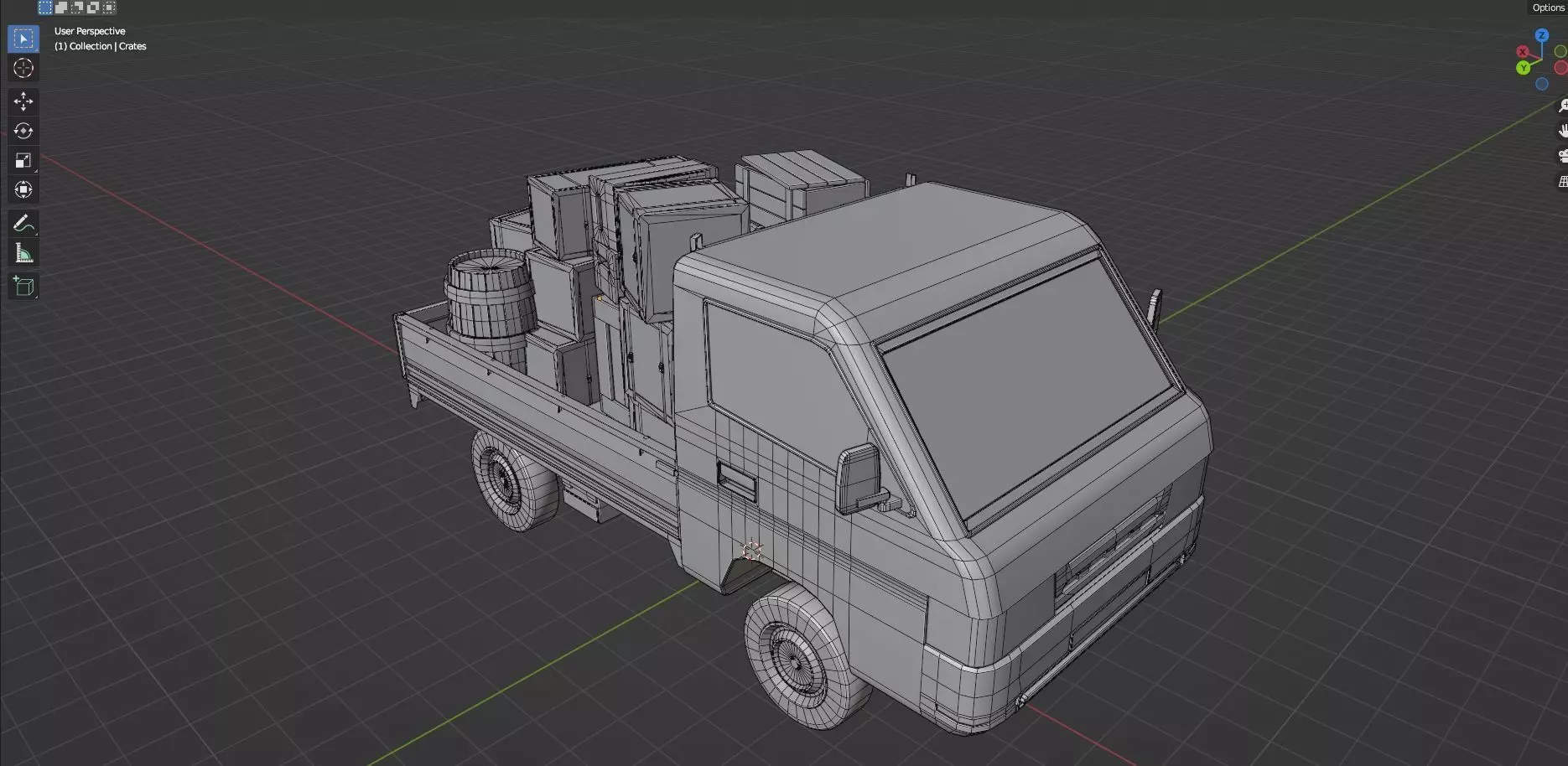
Task: Select the Move tool
Action: coord(23,101)
